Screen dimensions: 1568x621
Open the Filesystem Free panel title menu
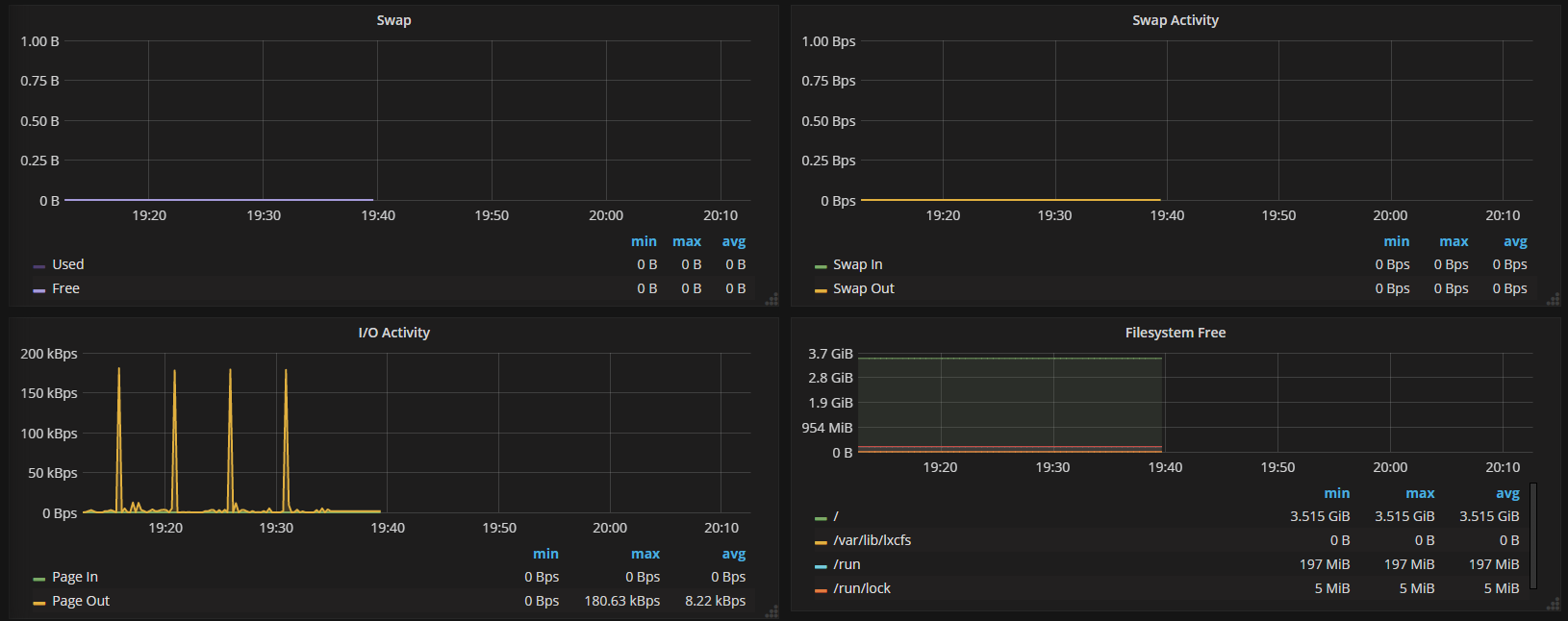[1175, 333]
